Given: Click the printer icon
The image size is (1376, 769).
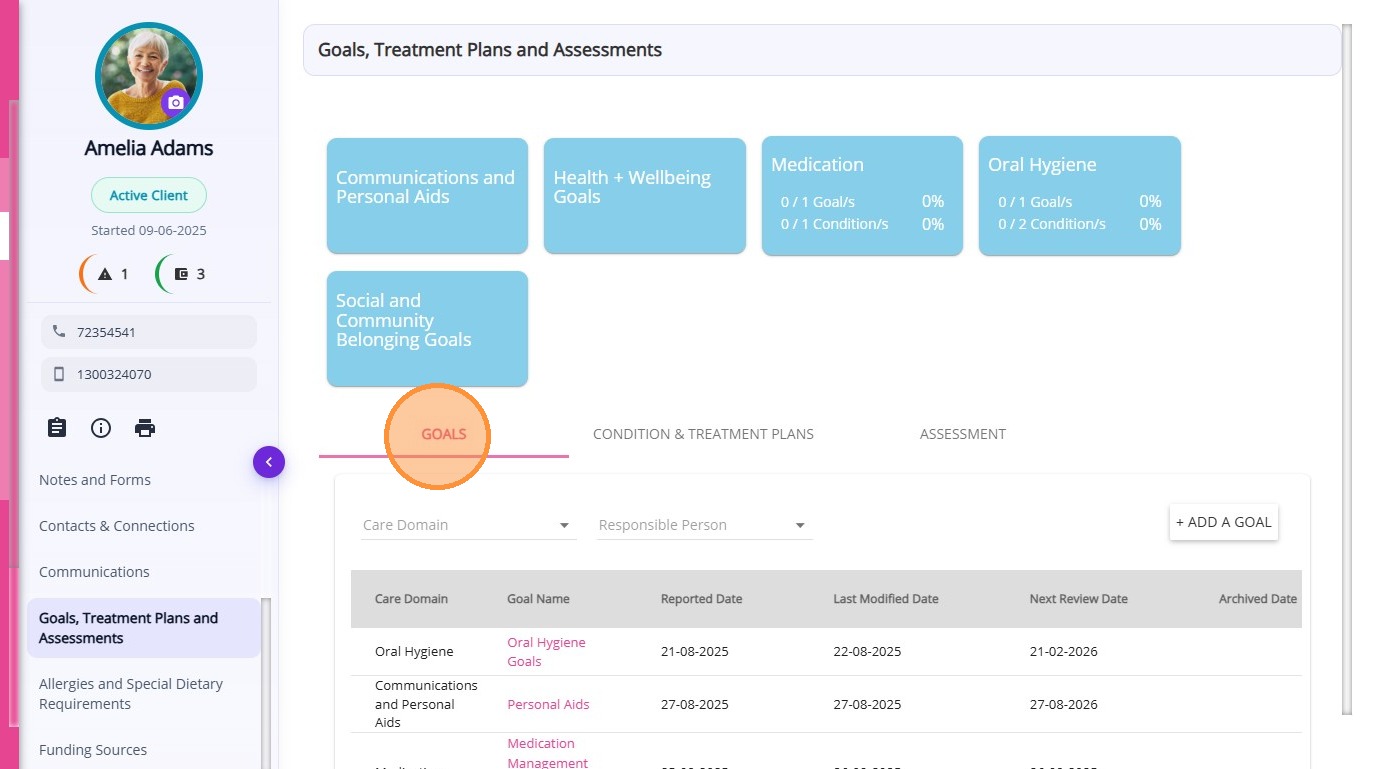Looking at the screenshot, I should (145, 428).
